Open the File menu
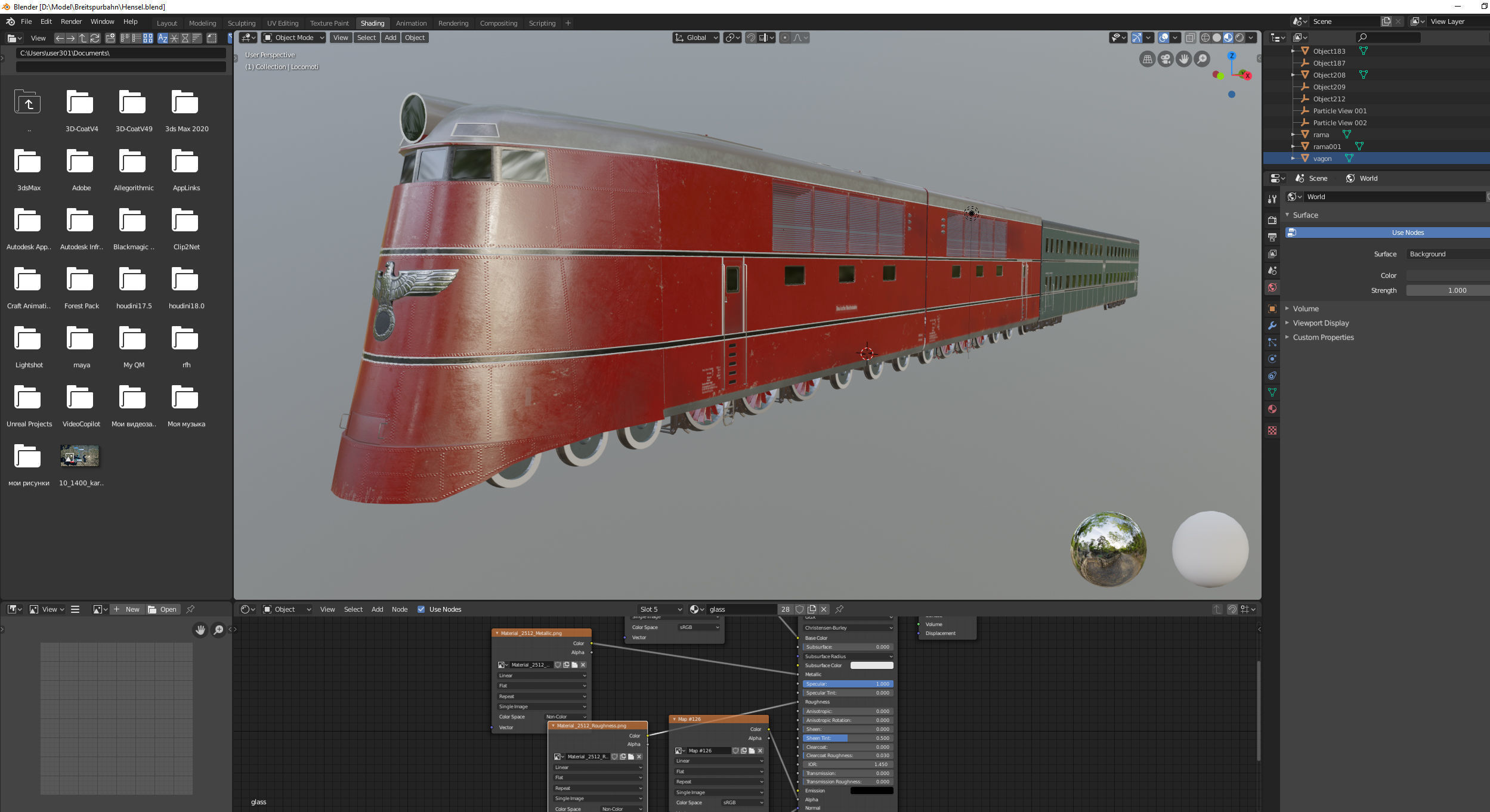Image resolution: width=1490 pixels, height=812 pixels. (26, 21)
